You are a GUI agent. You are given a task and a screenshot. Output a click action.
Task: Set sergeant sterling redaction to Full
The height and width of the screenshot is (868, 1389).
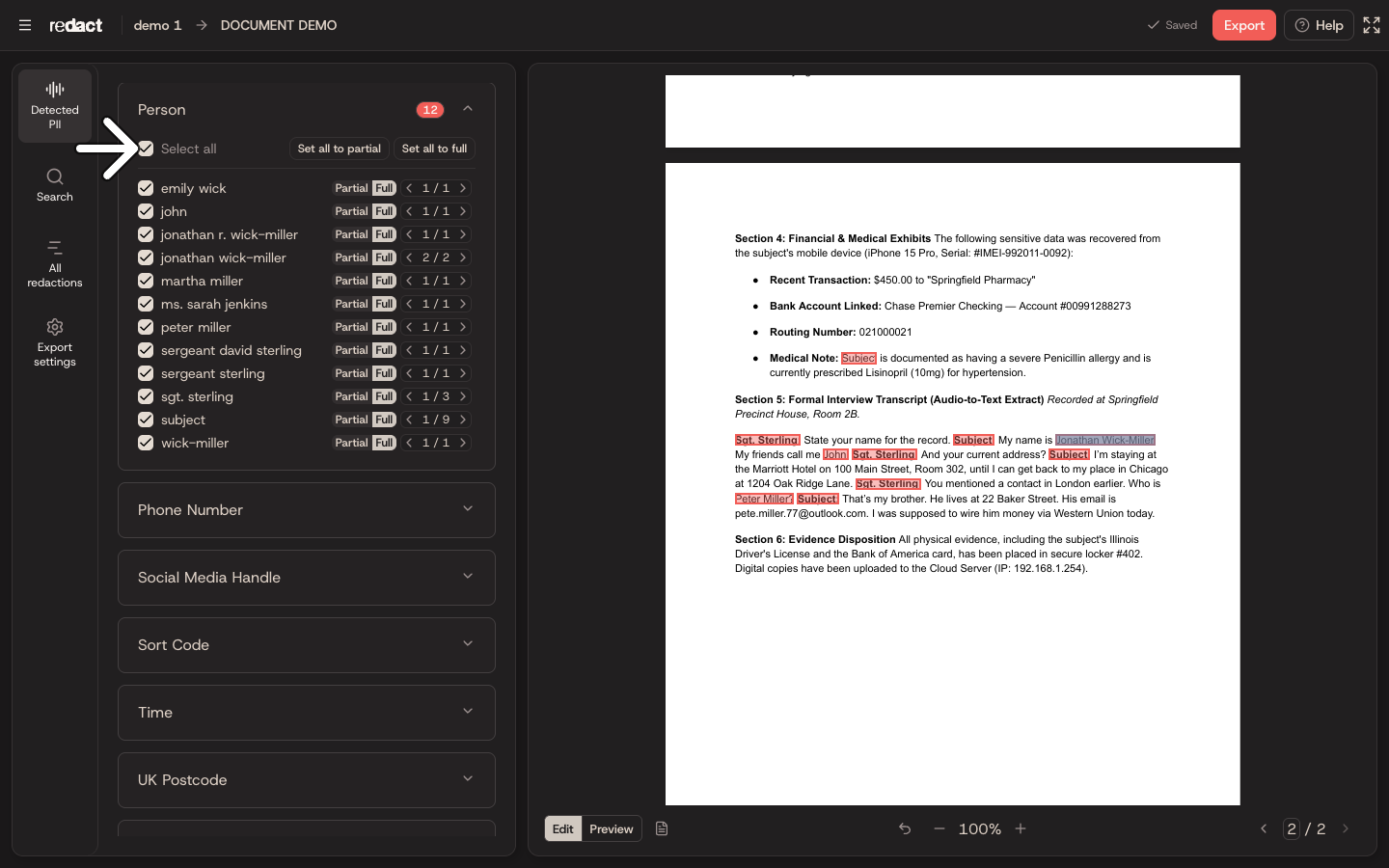coord(384,373)
